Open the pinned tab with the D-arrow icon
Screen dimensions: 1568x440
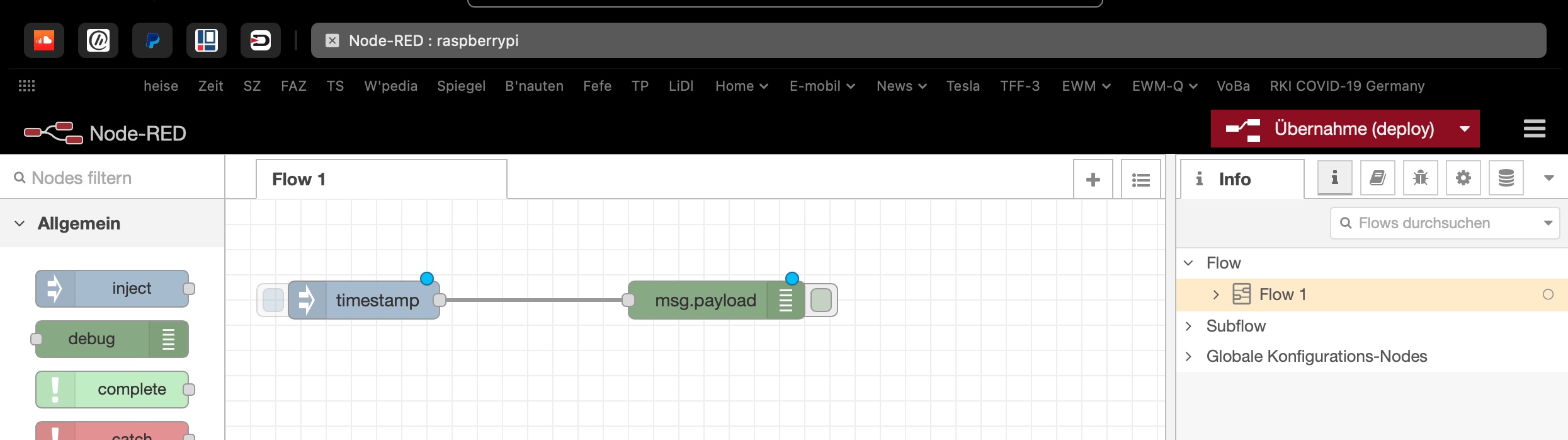coord(261,40)
